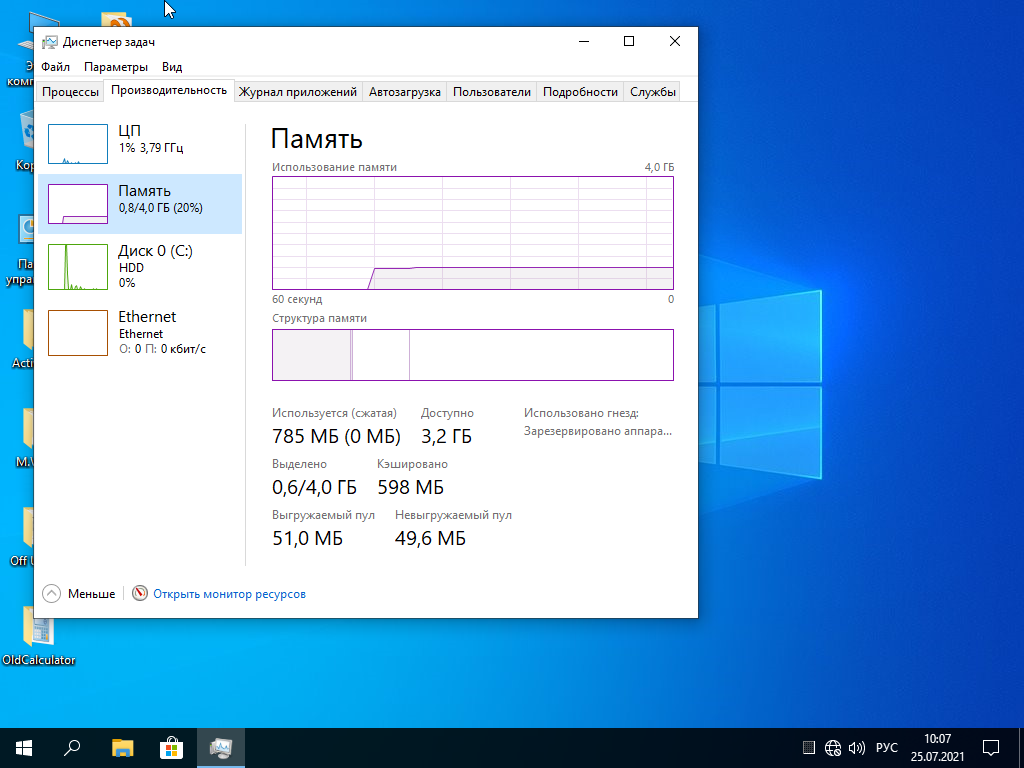Open taskbar search magnifier

(72, 748)
